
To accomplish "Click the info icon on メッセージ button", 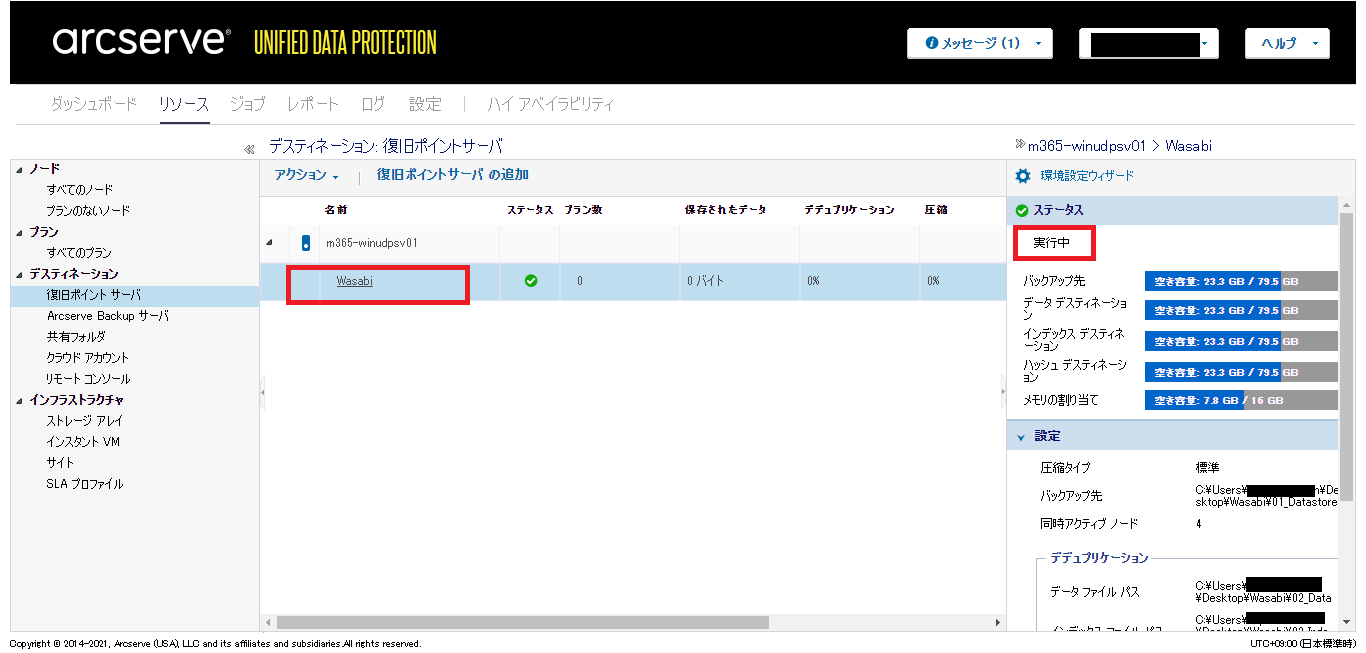I will [x=932, y=43].
